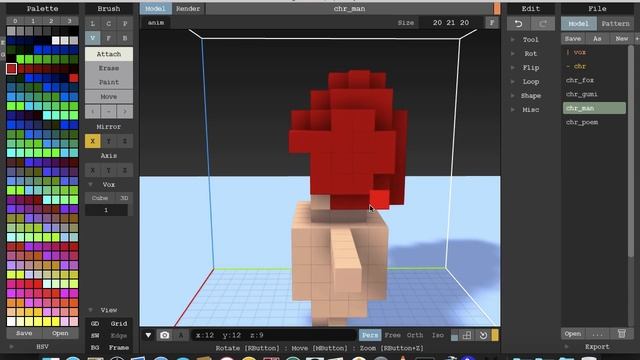
Task: Click the undo arrow icon
Action: (518, 24)
